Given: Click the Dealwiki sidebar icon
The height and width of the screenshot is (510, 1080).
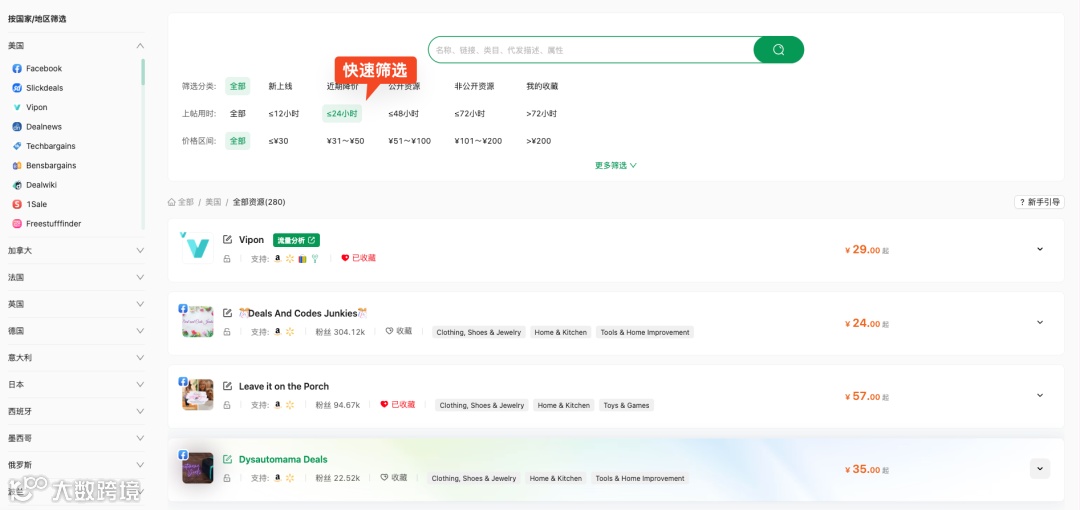Looking at the screenshot, I should 17,185.
